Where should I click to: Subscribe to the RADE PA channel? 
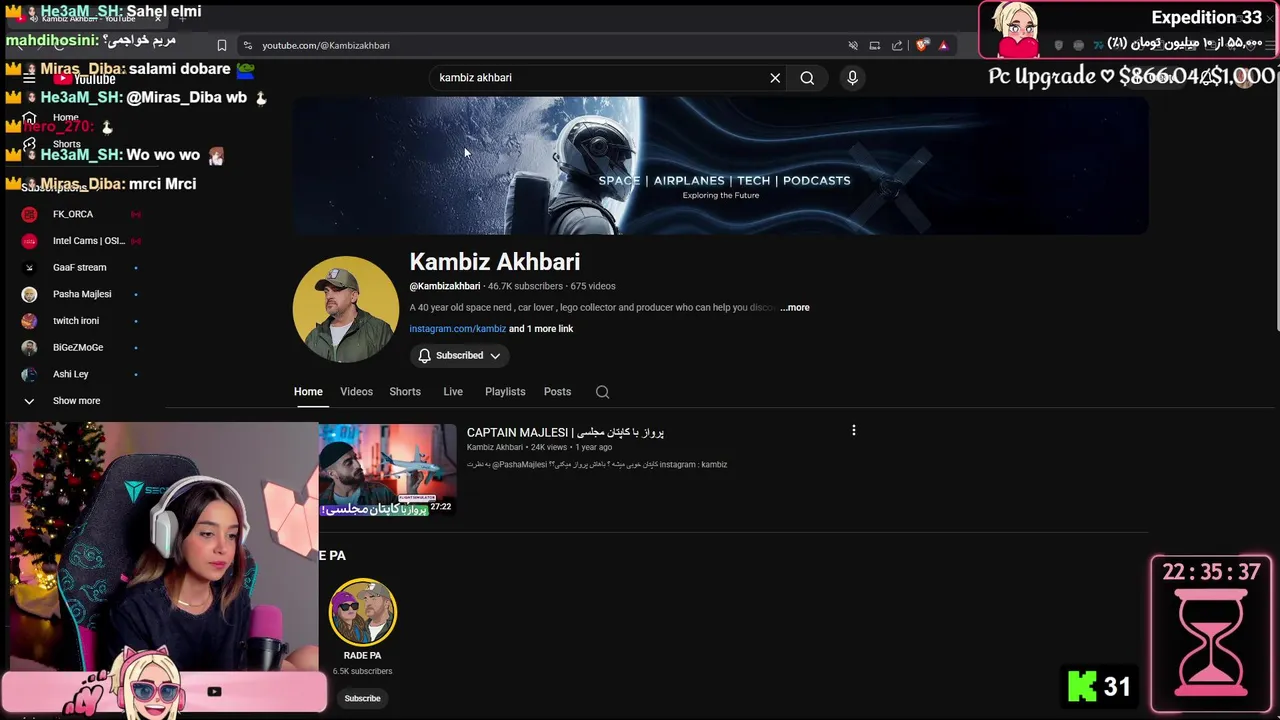[x=362, y=699]
